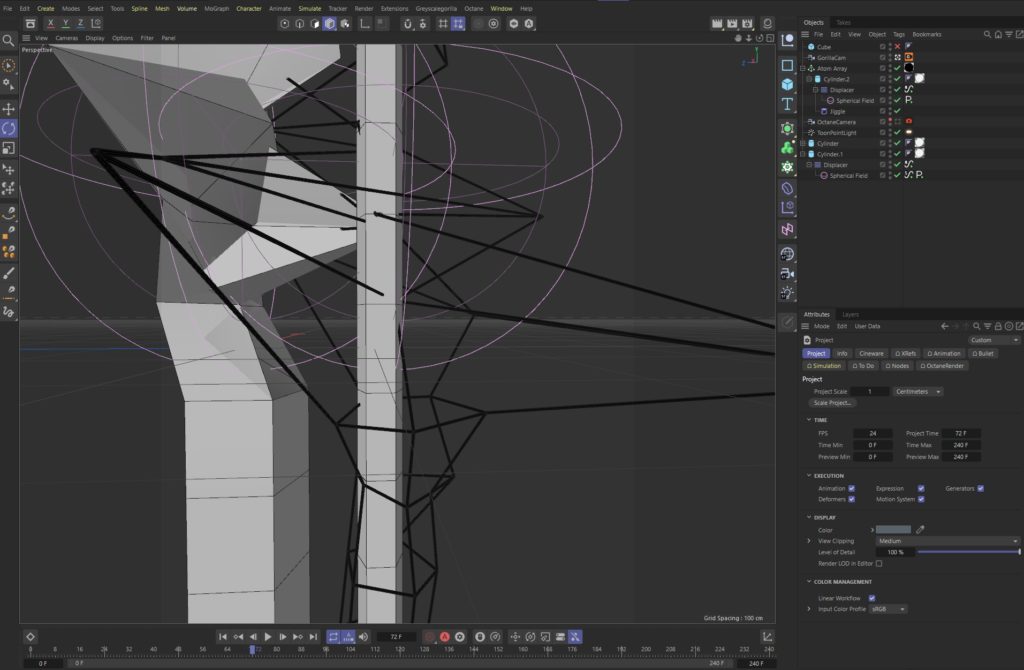Go to the start of the animation
Screen dimensions: 1024x670
[223, 637]
